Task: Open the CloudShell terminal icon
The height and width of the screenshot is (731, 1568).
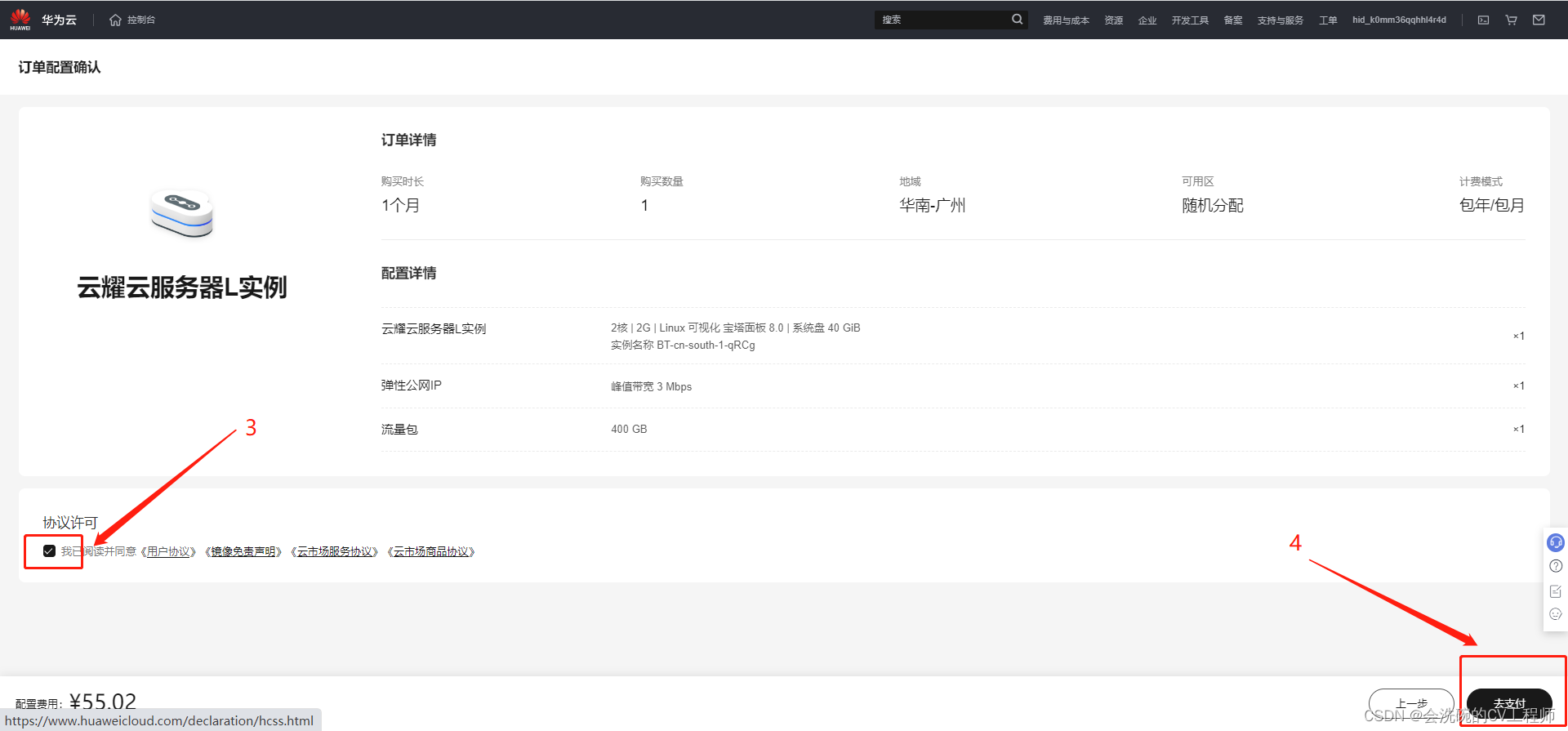Action: [1483, 20]
